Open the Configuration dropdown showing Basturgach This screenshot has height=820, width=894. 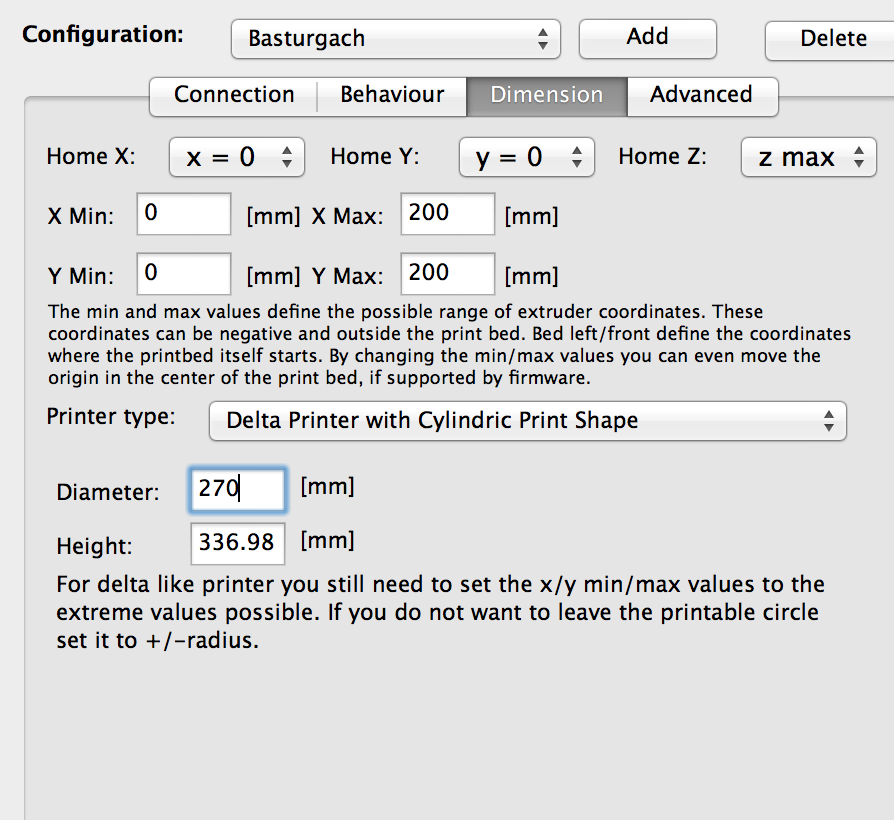[394, 39]
